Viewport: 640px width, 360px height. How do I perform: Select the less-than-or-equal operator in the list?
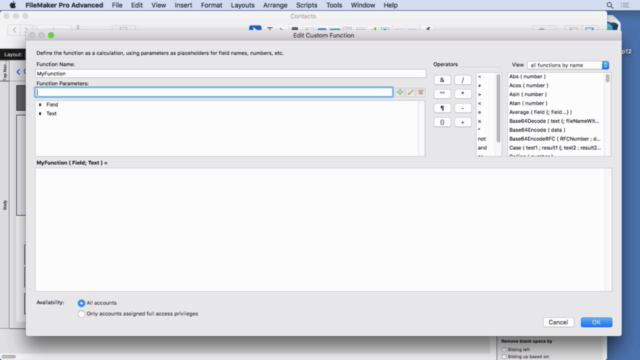(x=480, y=121)
